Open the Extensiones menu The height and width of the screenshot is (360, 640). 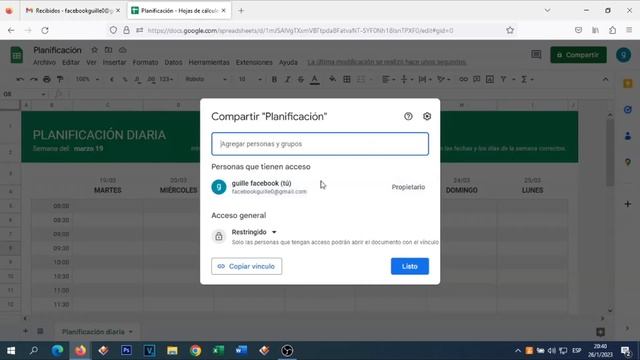254,62
